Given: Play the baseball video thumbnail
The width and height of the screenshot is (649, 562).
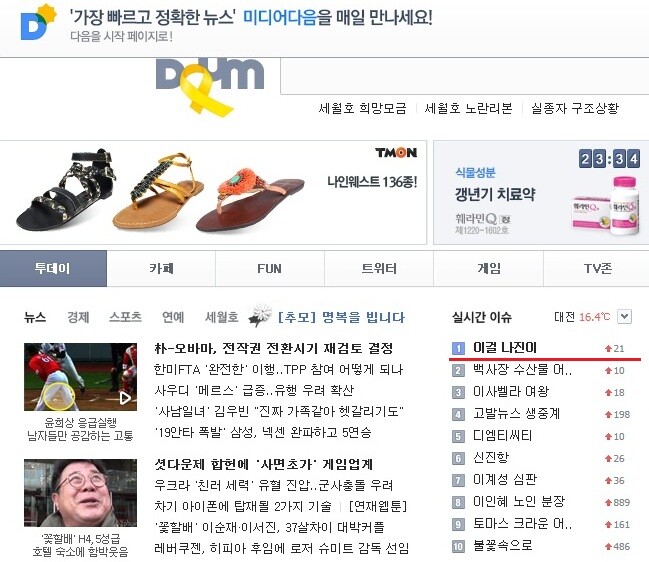Looking at the screenshot, I should [80, 377].
